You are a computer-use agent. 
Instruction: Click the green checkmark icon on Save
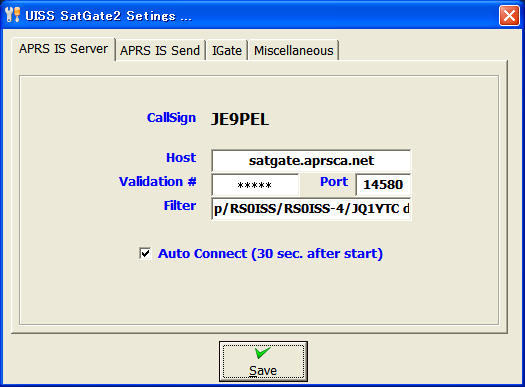262,353
